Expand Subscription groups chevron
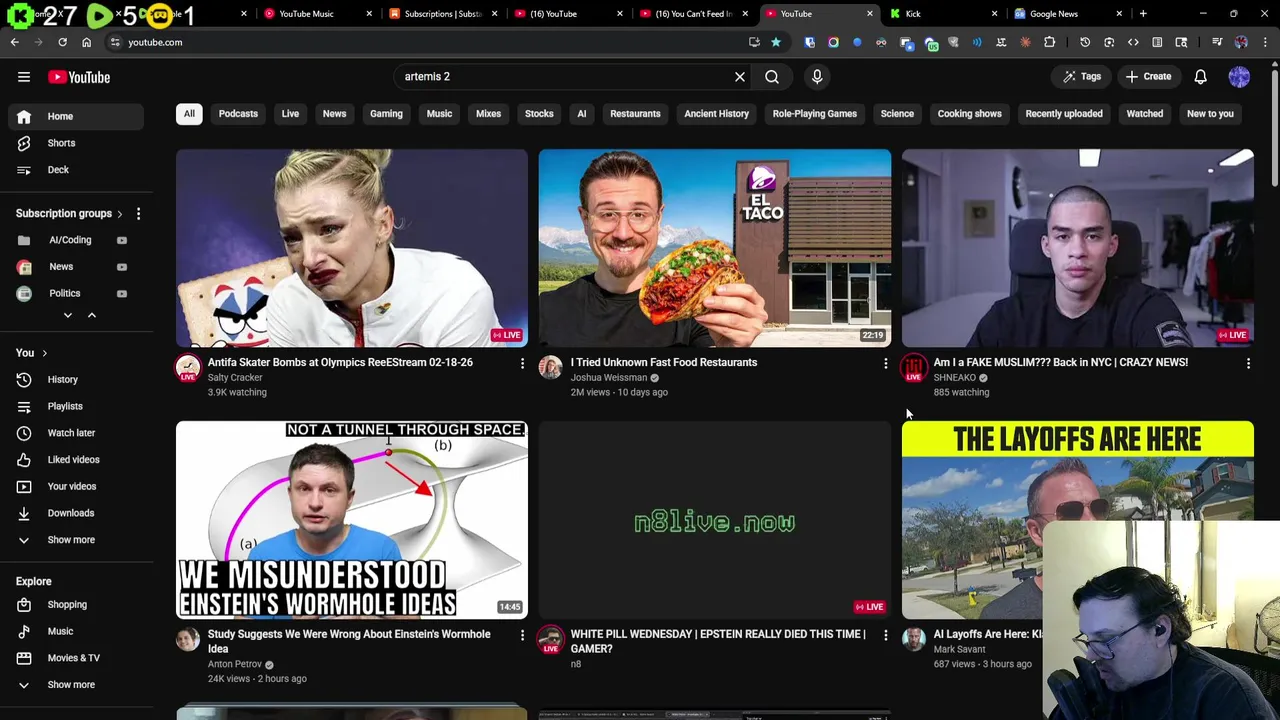 pos(120,214)
